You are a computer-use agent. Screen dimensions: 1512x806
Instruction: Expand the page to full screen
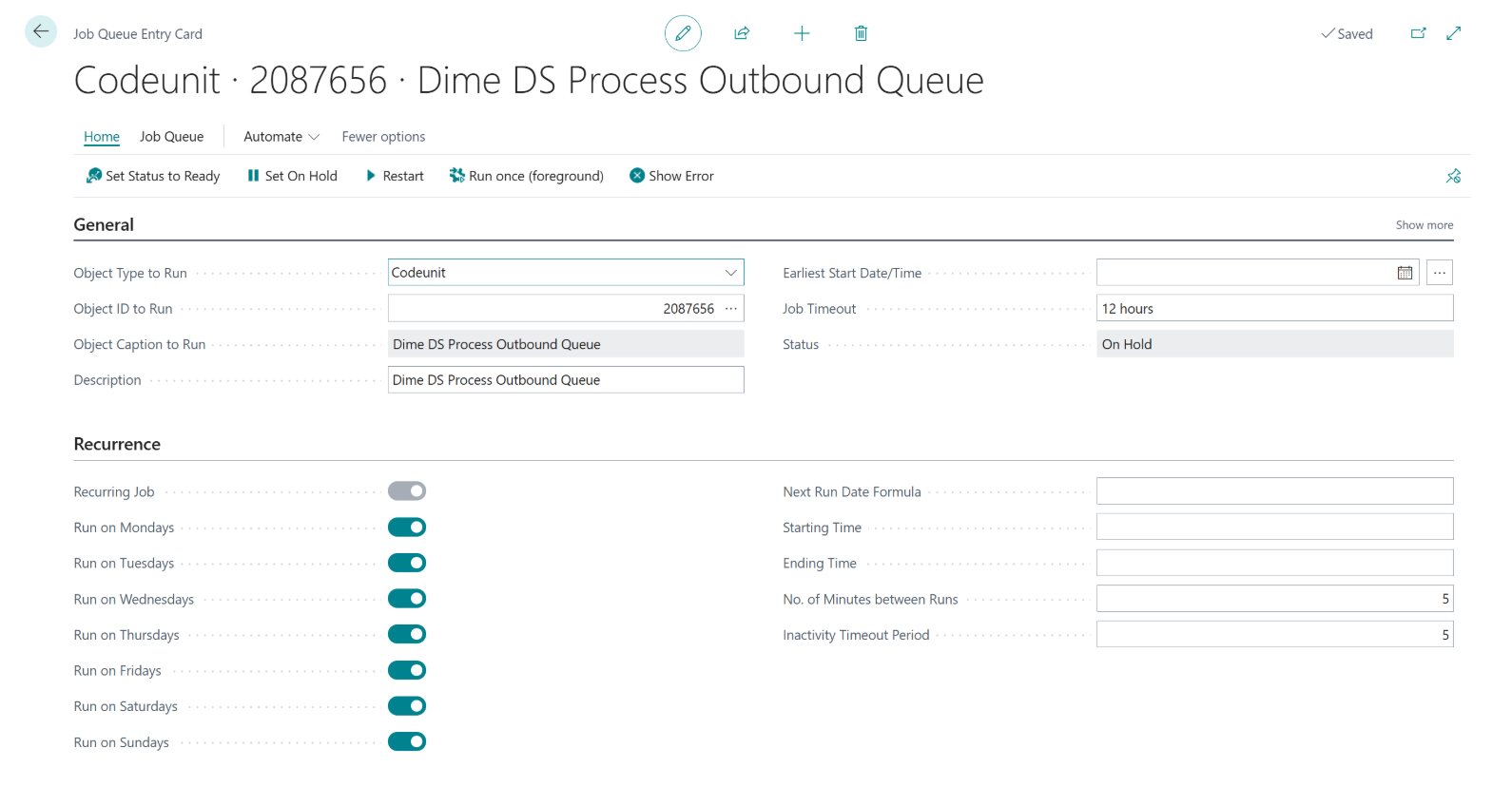pos(1453,33)
